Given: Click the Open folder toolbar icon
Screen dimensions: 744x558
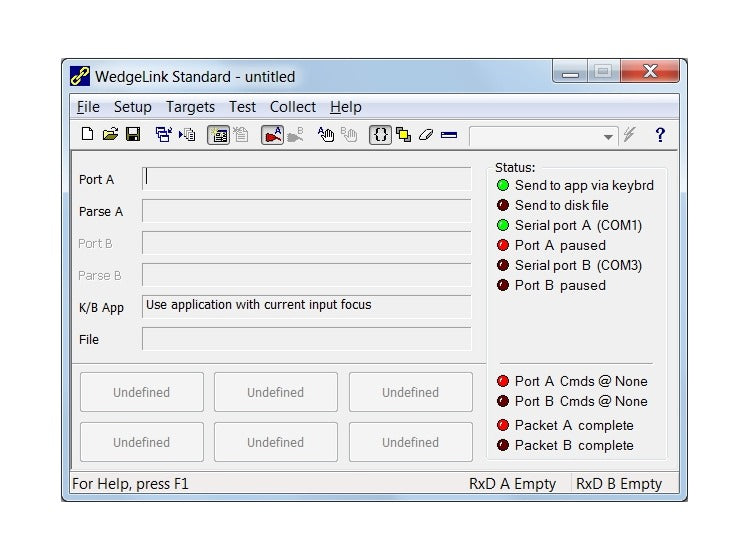Looking at the screenshot, I should [110, 135].
